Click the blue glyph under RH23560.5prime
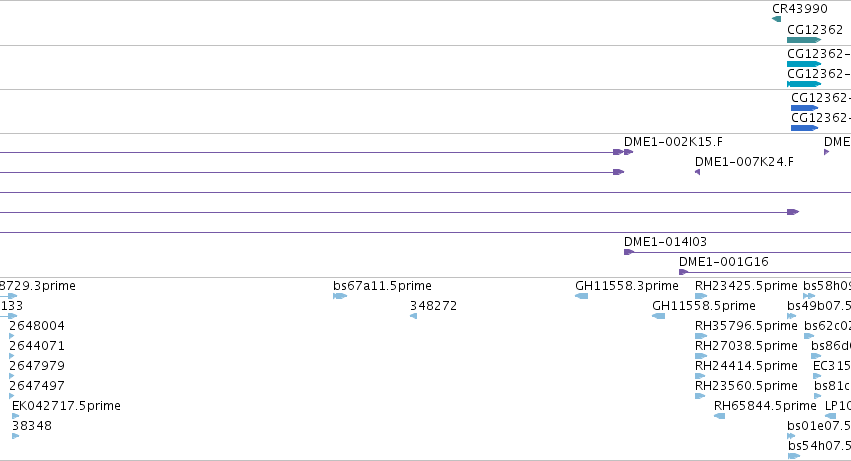The image size is (851, 461). (x=700, y=396)
